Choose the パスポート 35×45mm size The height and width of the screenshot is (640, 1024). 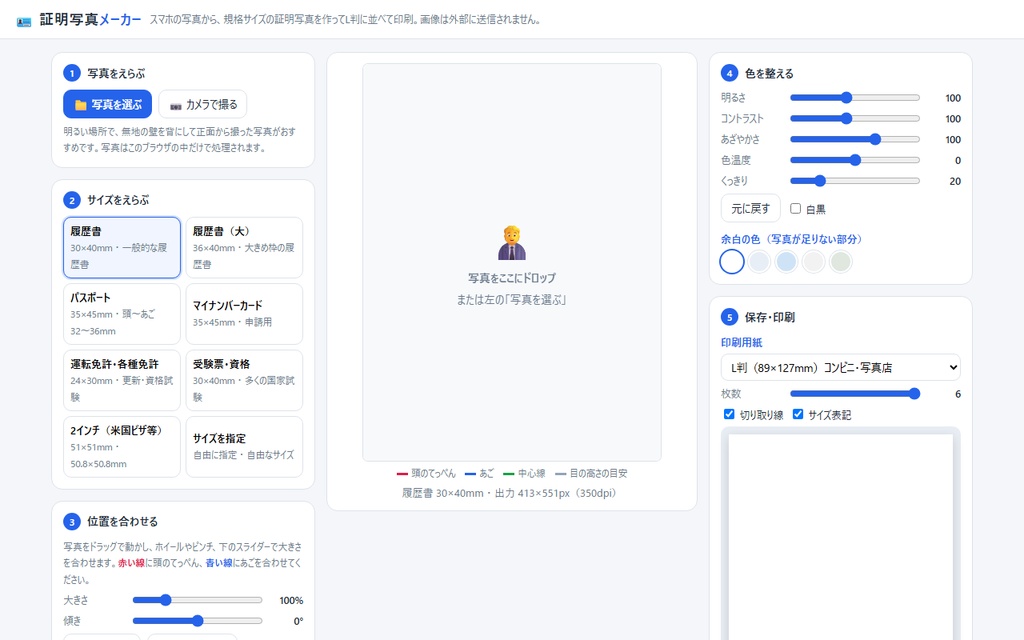122,314
